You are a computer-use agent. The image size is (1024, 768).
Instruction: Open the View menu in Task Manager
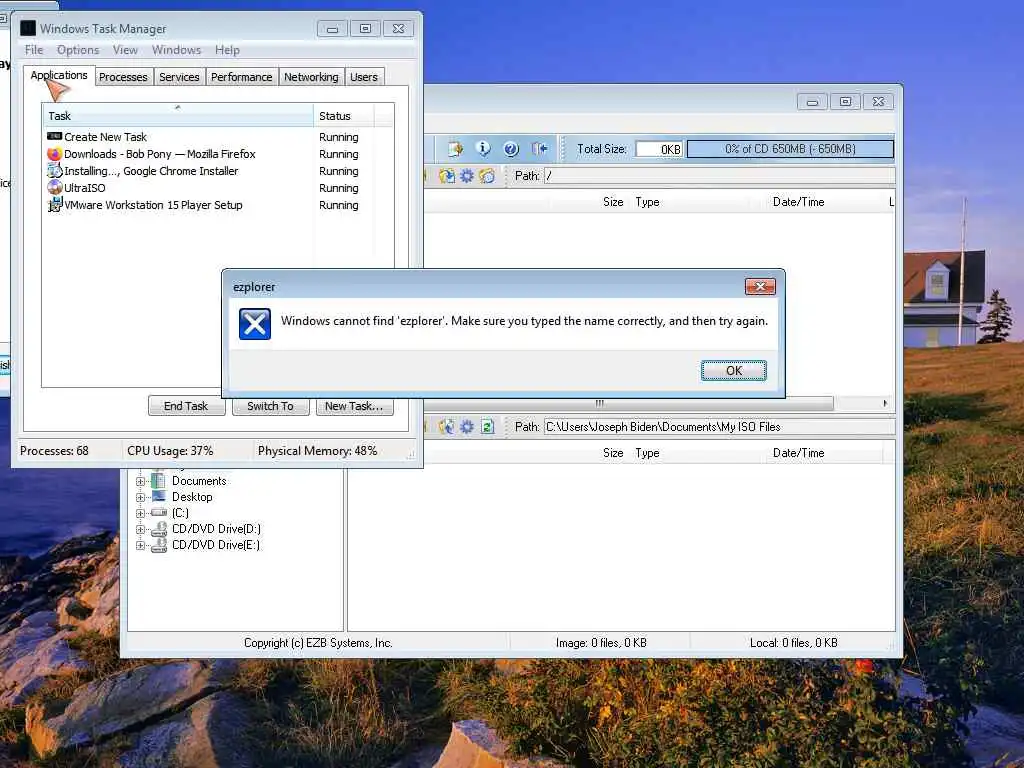pyautogui.click(x=125, y=50)
